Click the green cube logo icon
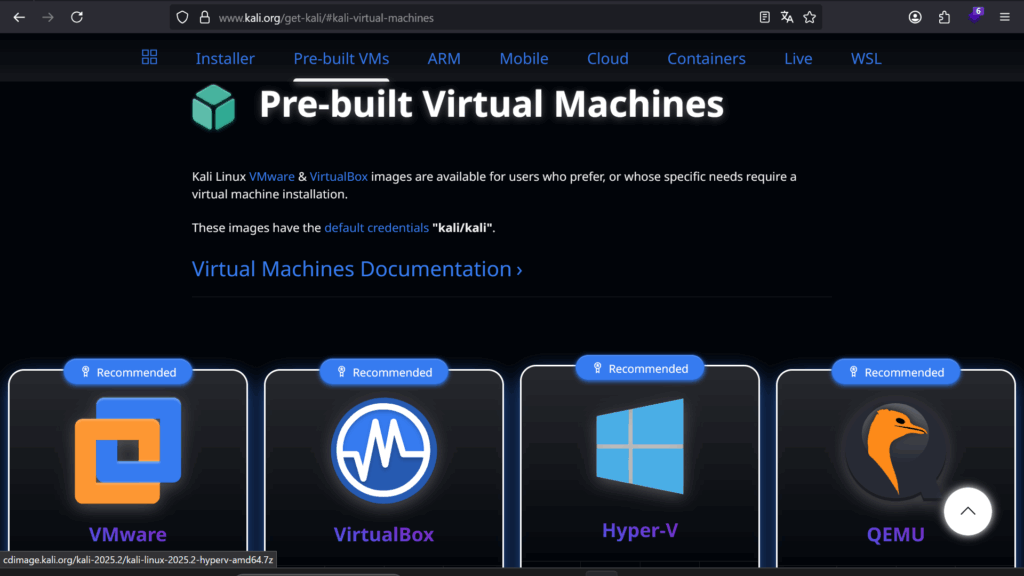The width and height of the screenshot is (1024, 576). point(214,107)
